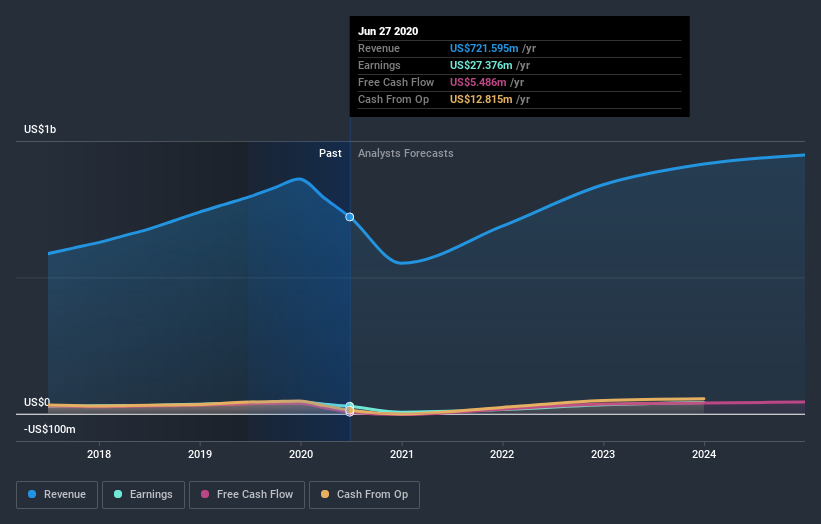The width and height of the screenshot is (821, 524).
Task: Click the 2022 x-axis label
Action: 502,454
